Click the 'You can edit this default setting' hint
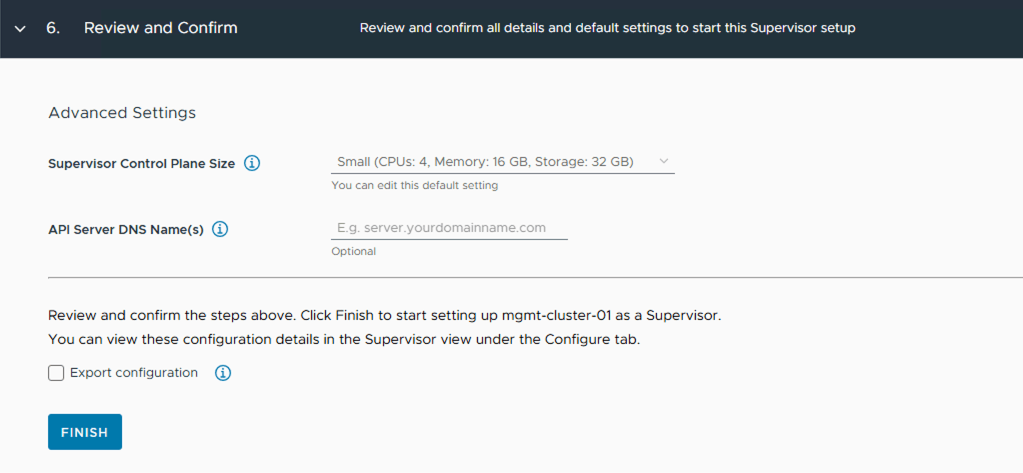Screen dimensions: 1023x473 (x=414, y=185)
